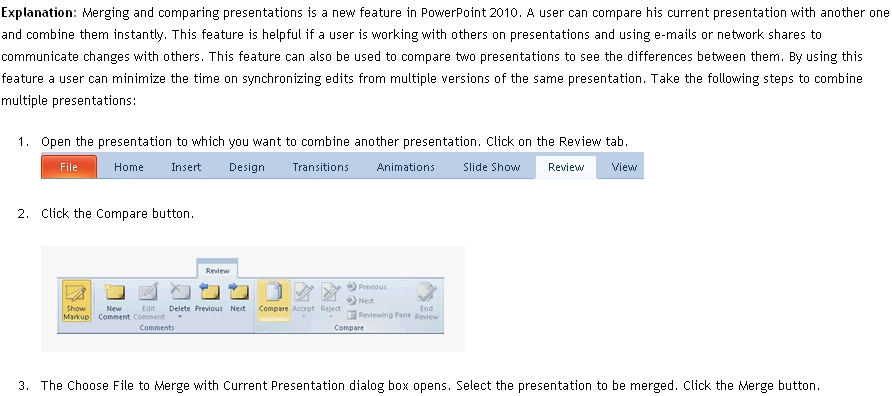Toggle the Reviewing Pane option

pos(379,315)
